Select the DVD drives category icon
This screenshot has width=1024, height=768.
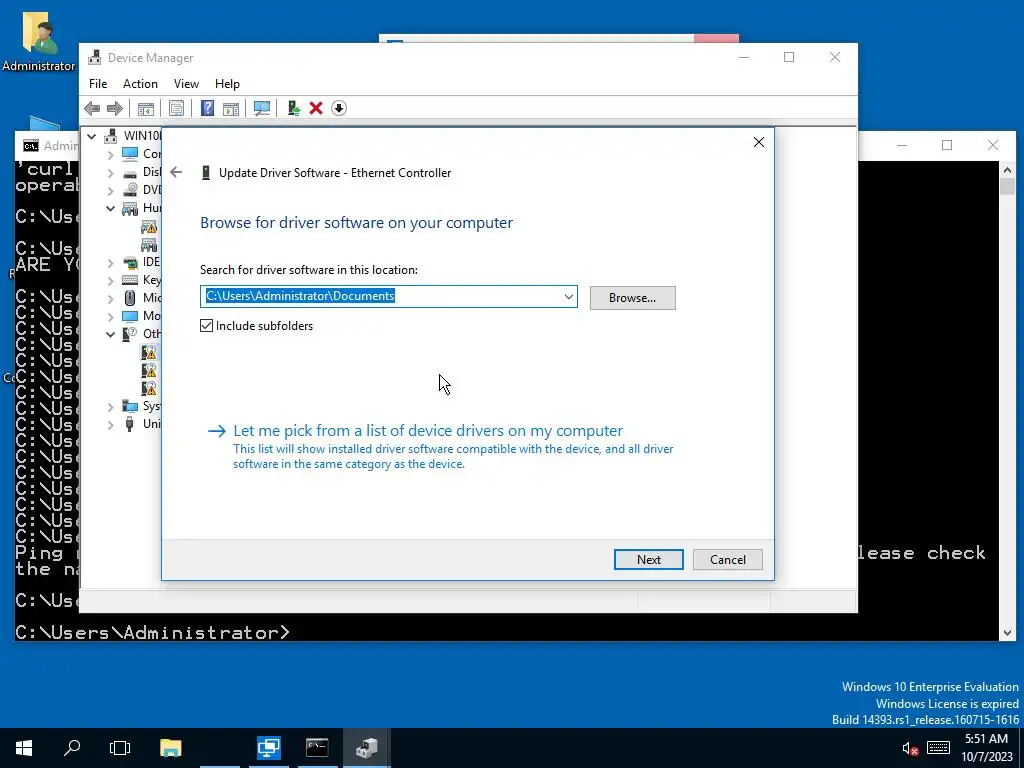tap(130, 190)
